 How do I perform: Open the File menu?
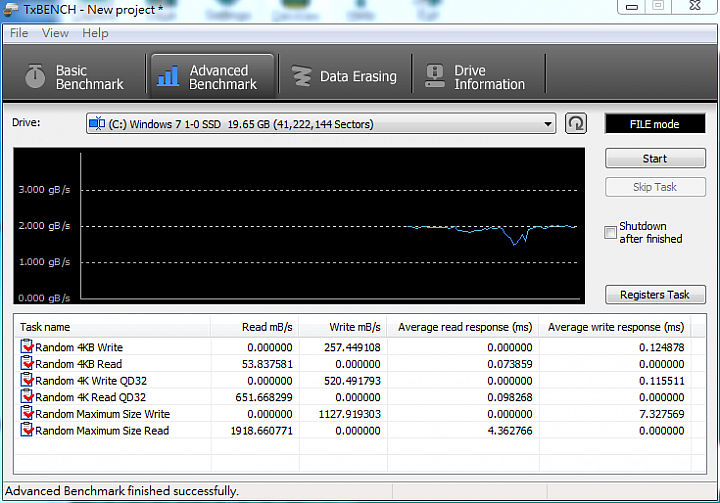click(19, 33)
